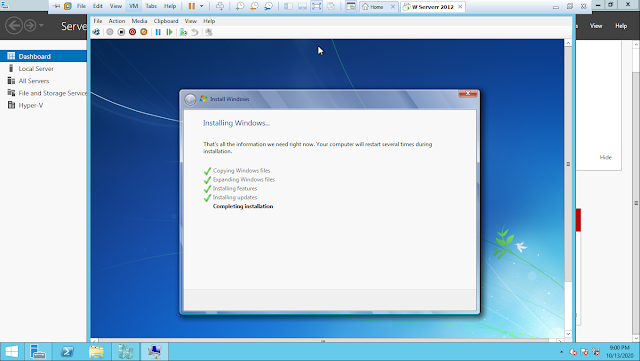Screen dimensions: 640x361
Task: Click the VMware revert to snapshot icon
Action: pos(254,6)
